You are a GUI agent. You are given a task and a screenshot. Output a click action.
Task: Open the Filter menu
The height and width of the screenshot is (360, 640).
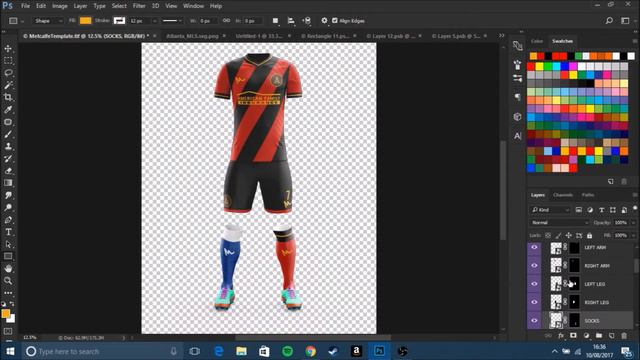tap(139, 6)
